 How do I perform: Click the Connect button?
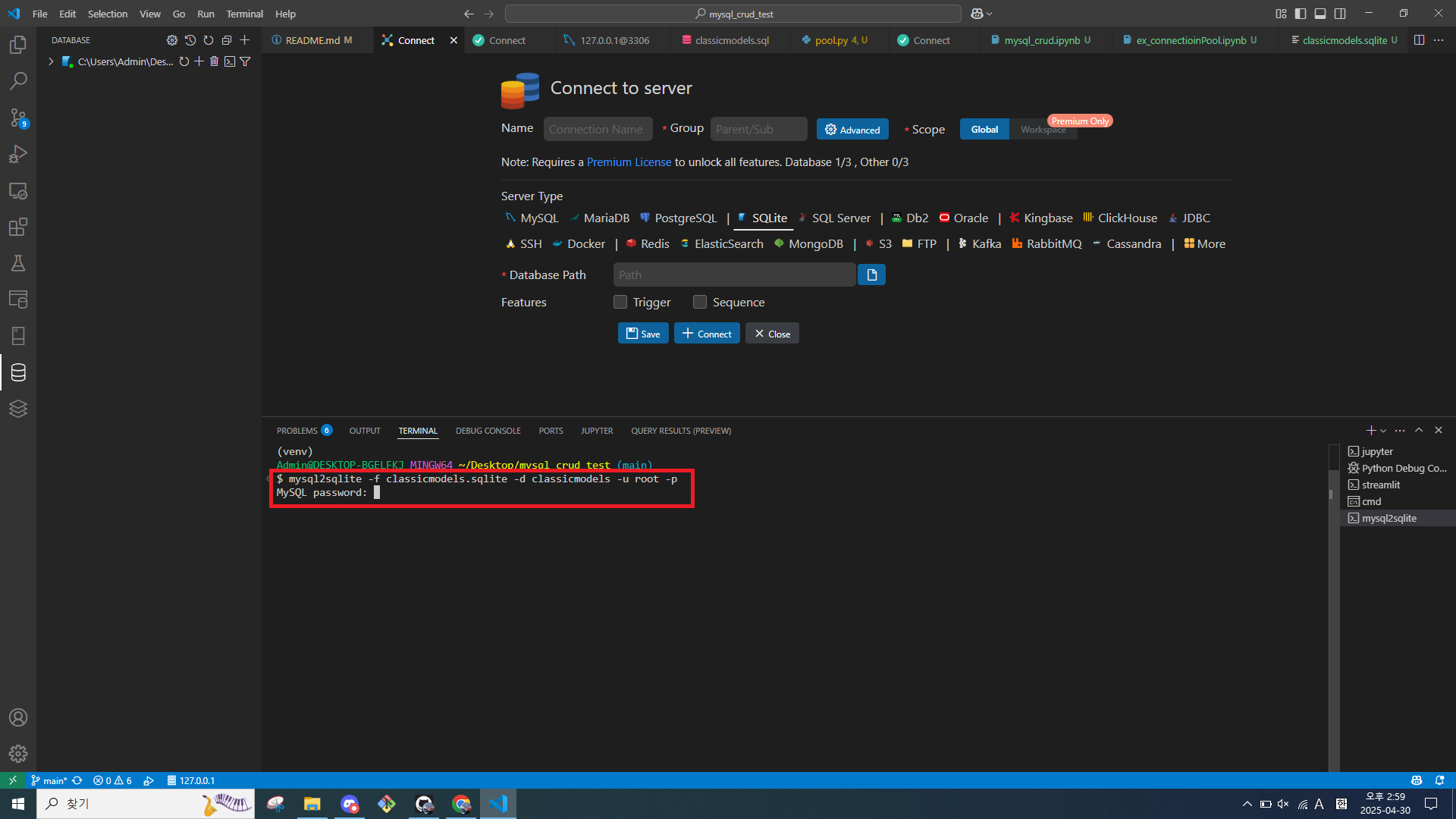(707, 334)
